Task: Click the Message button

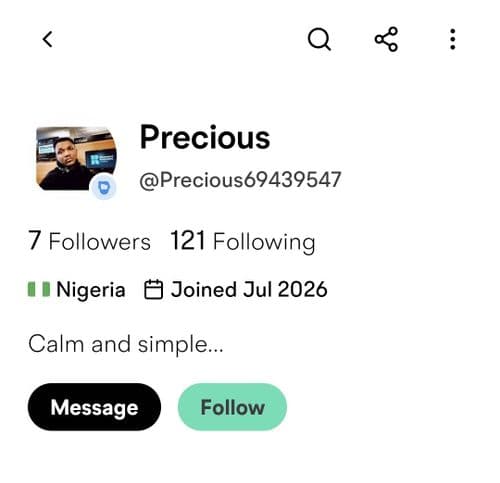Action: (x=94, y=407)
